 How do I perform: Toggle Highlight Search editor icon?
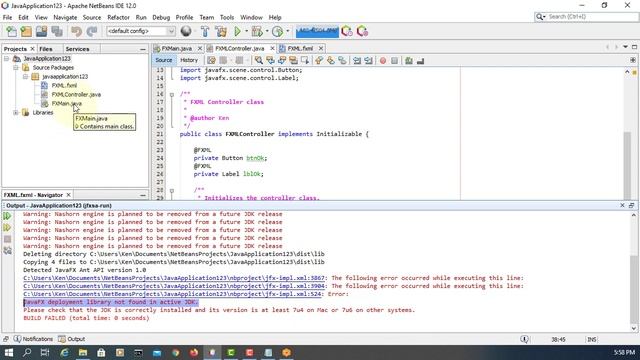[x=293, y=60]
